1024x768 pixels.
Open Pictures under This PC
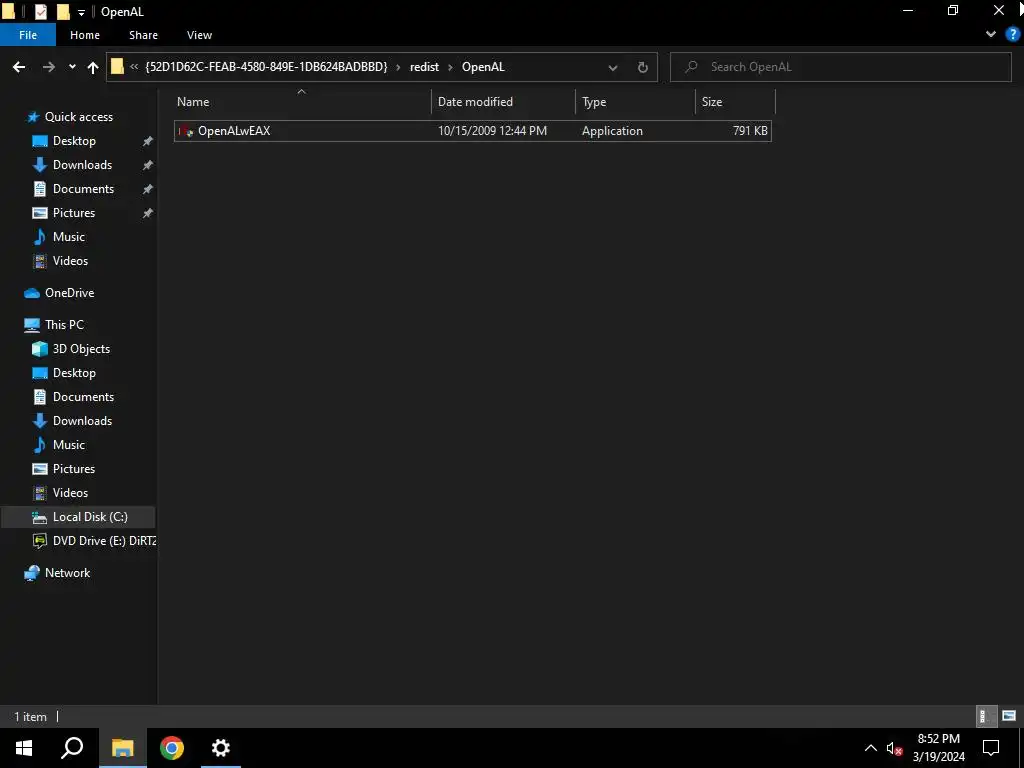point(74,469)
